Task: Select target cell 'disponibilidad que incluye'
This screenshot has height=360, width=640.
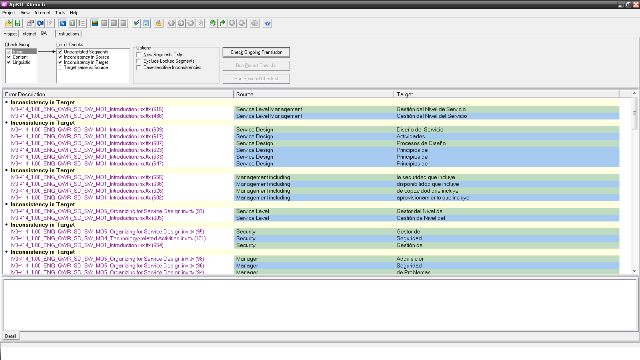Action: pyautogui.click(x=507, y=184)
